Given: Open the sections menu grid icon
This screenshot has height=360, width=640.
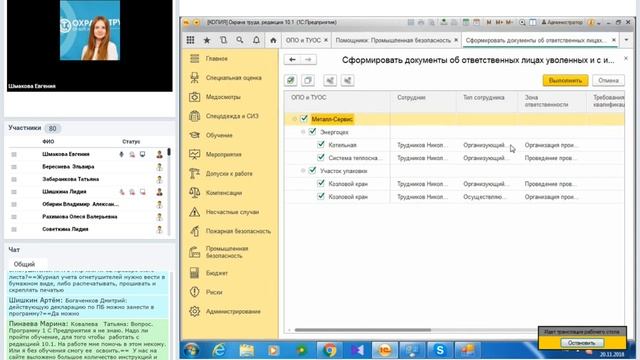Looking at the screenshot, I should 190,40.
